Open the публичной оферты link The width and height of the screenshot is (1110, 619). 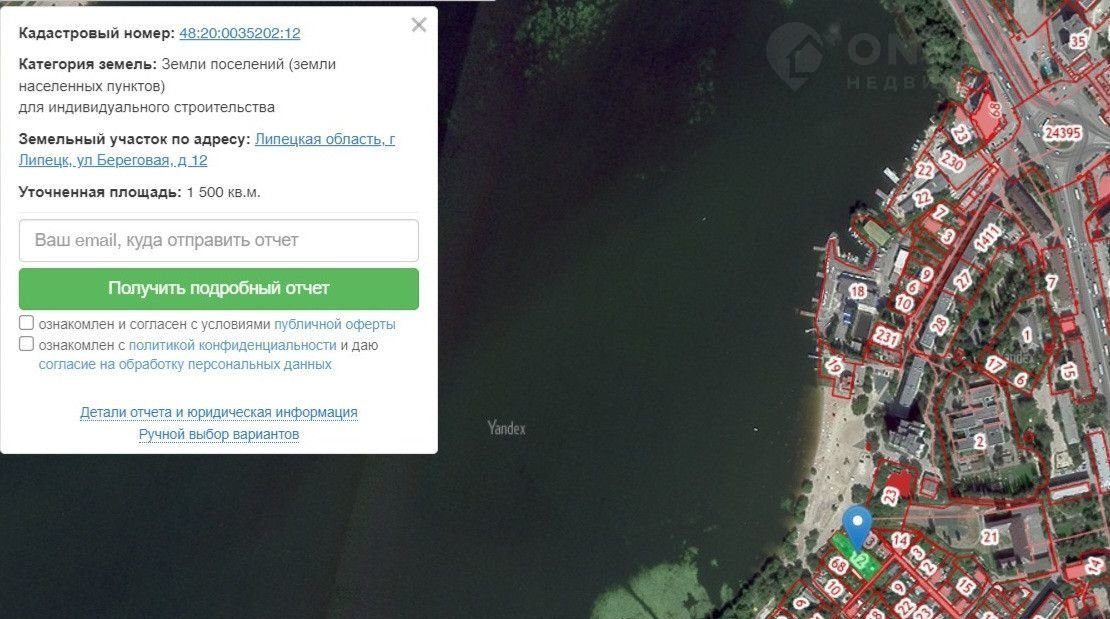coord(335,325)
